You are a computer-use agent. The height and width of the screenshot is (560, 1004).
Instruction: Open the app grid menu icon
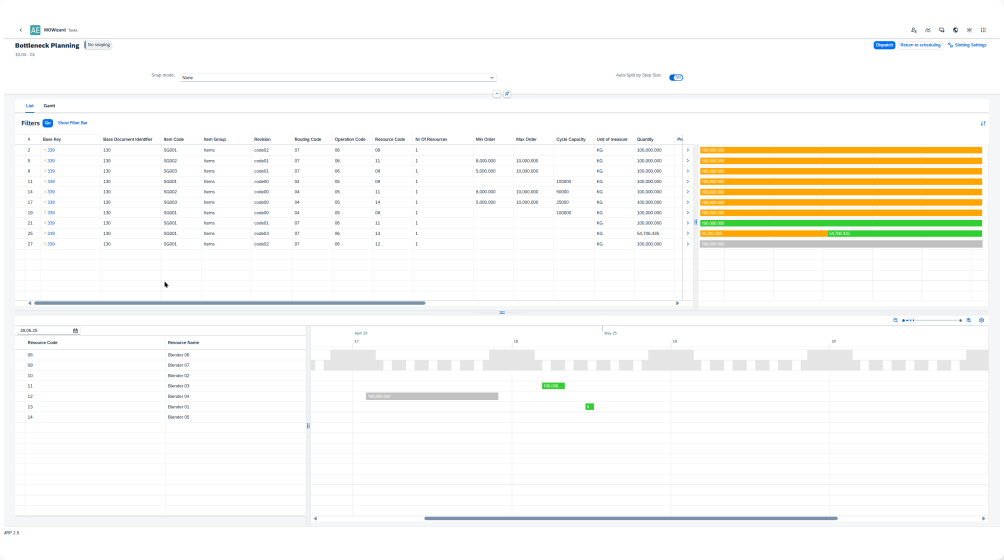point(983,30)
